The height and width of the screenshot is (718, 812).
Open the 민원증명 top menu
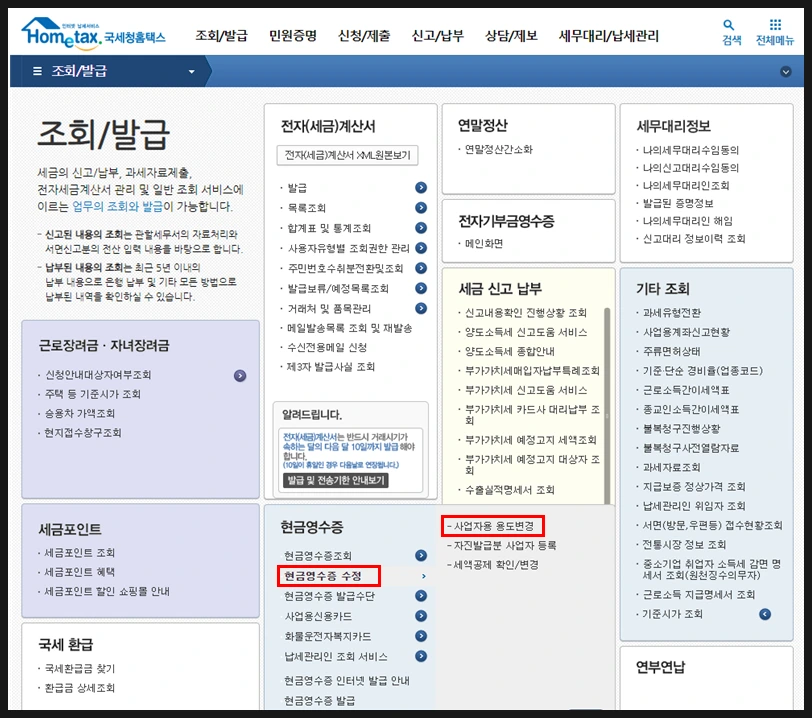pyautogui.click(x=293, y=36)
